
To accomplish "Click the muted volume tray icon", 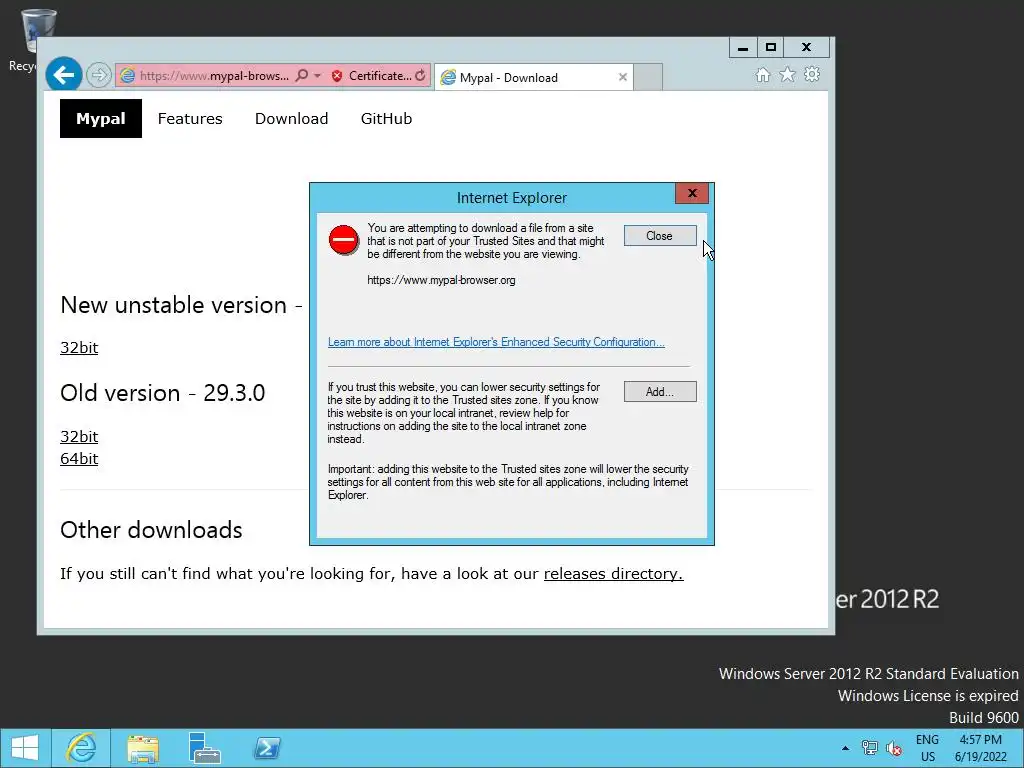I will [893, 748].
